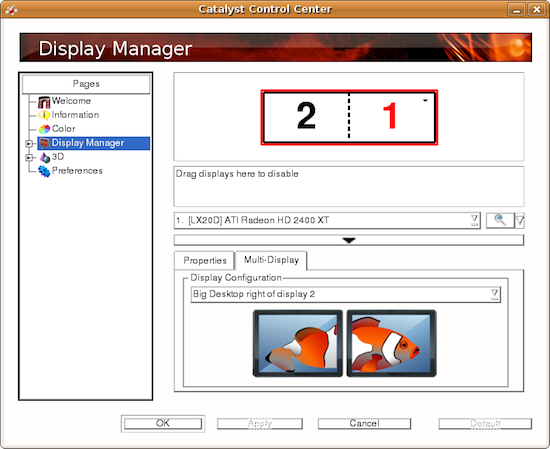
Task: Open the ATI Radeon HD 2400 XT dropdown
Action: click(x=327, y=220)
